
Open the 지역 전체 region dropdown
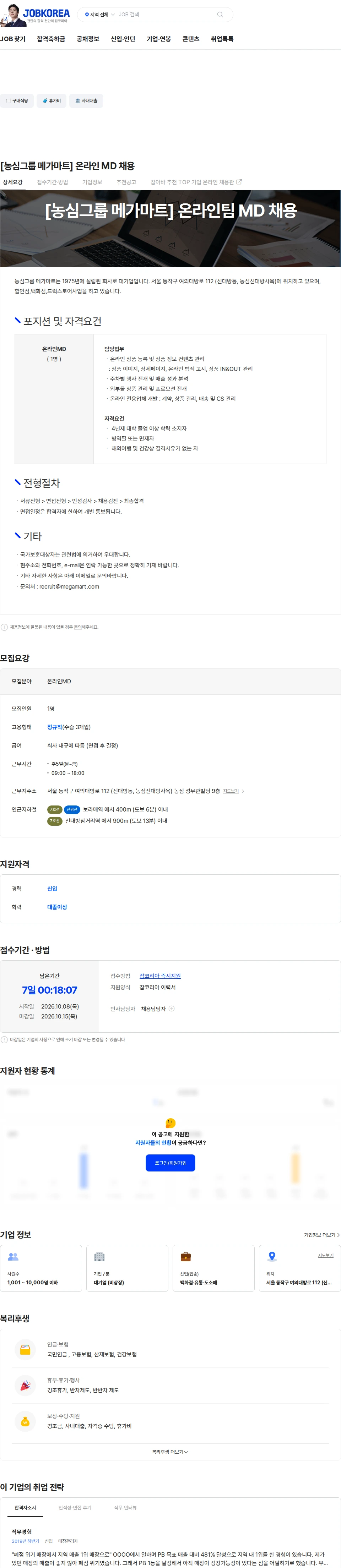click(100, 15)
